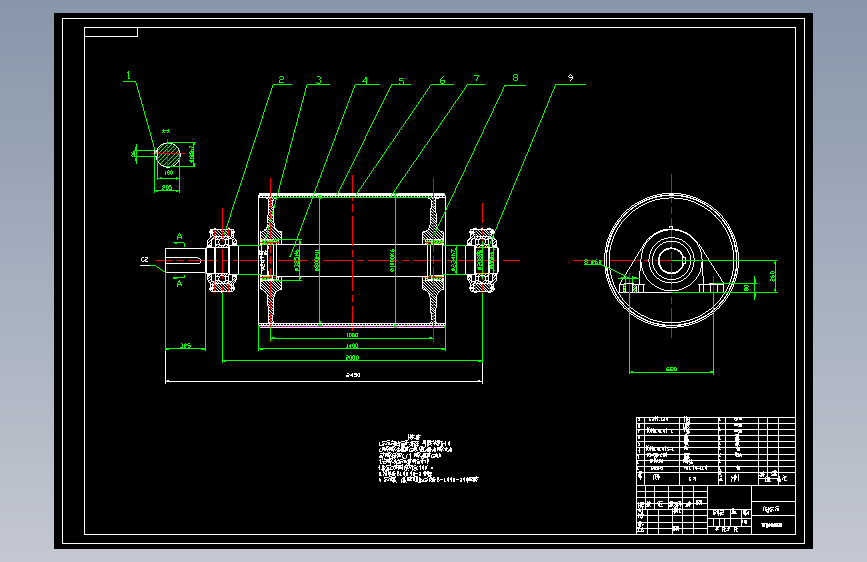The width and height of the screenshot is (867, 562).
Task: Click the lower section mark A
Action: (x=180, y=283)
